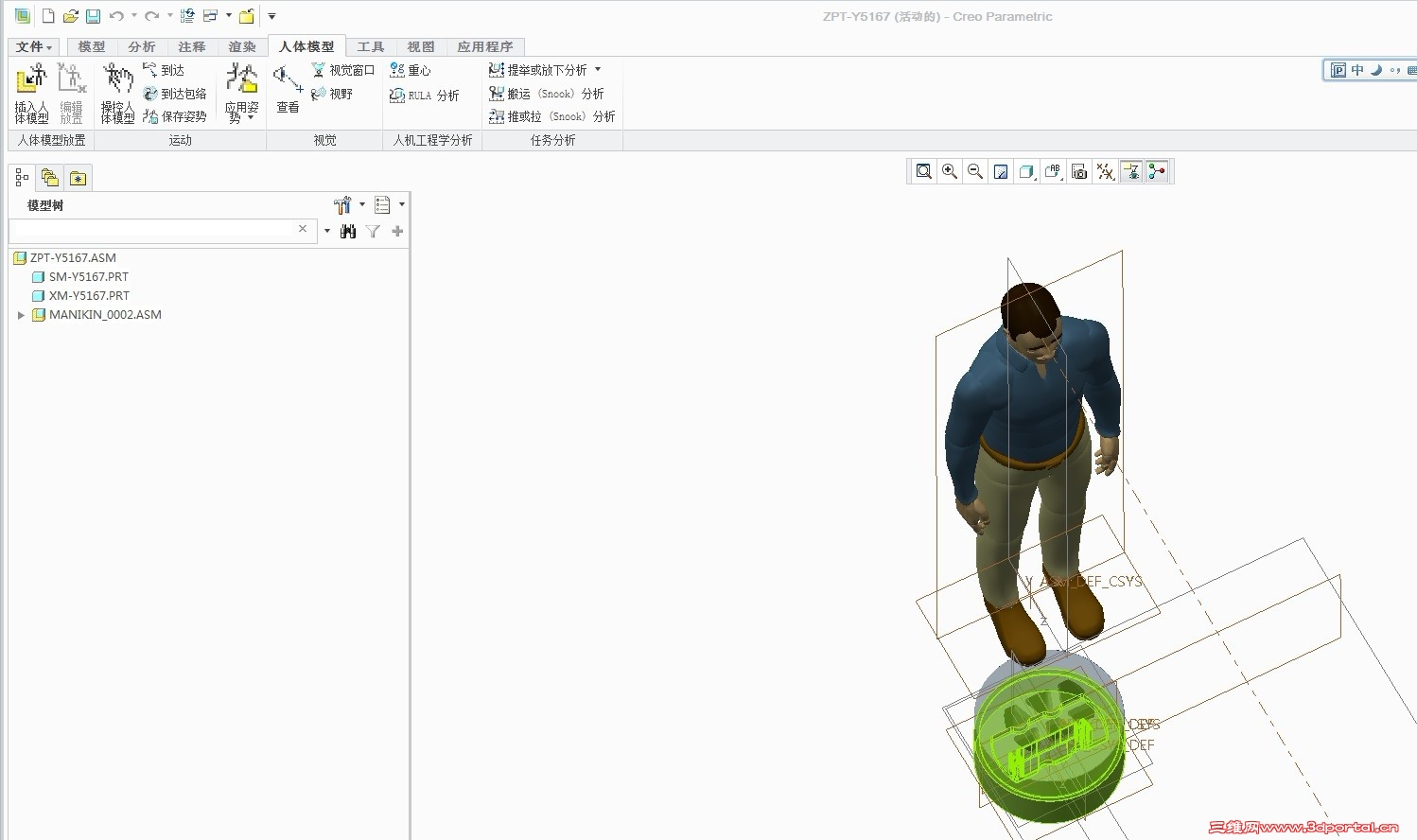Switch to the 渲染 tab

pos(242,46)
